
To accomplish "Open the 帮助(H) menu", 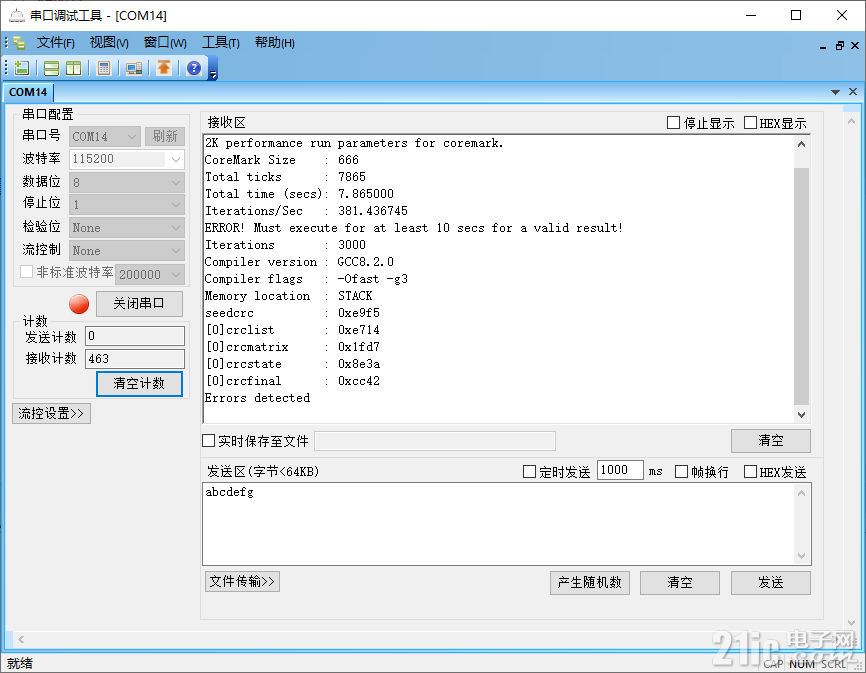I will click(274, 43).
